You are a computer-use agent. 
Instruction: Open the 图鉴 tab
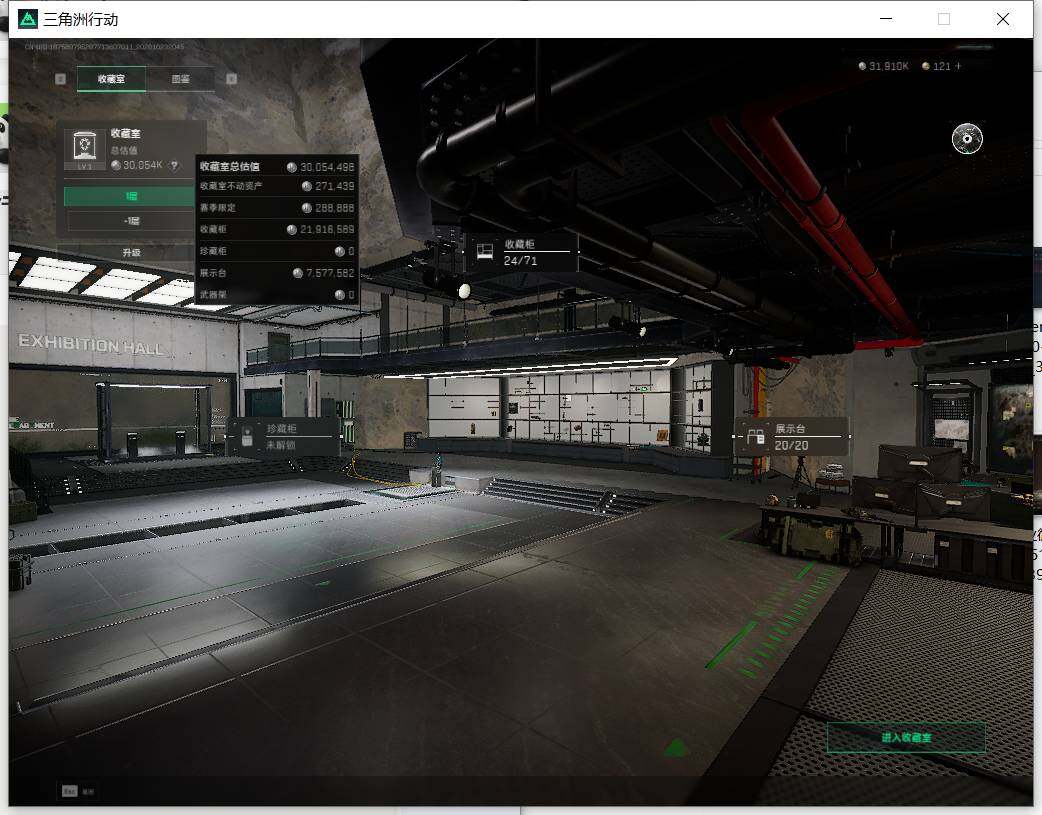click(x=180, y=78)
